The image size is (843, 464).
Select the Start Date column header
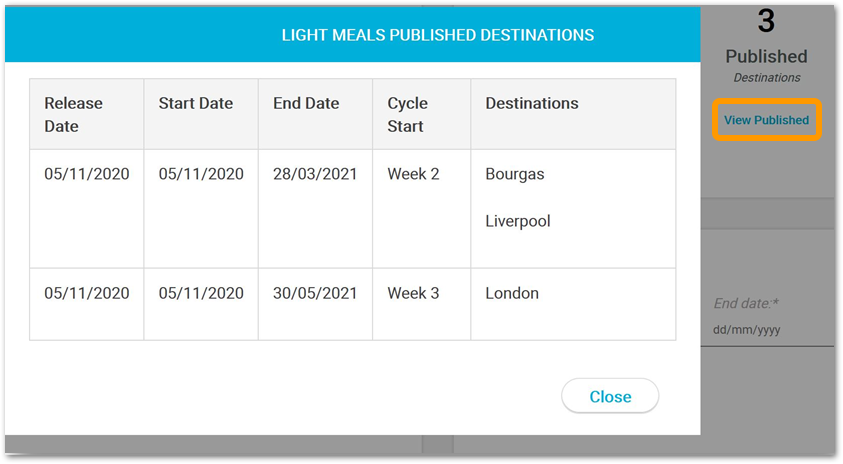point(201,115)
